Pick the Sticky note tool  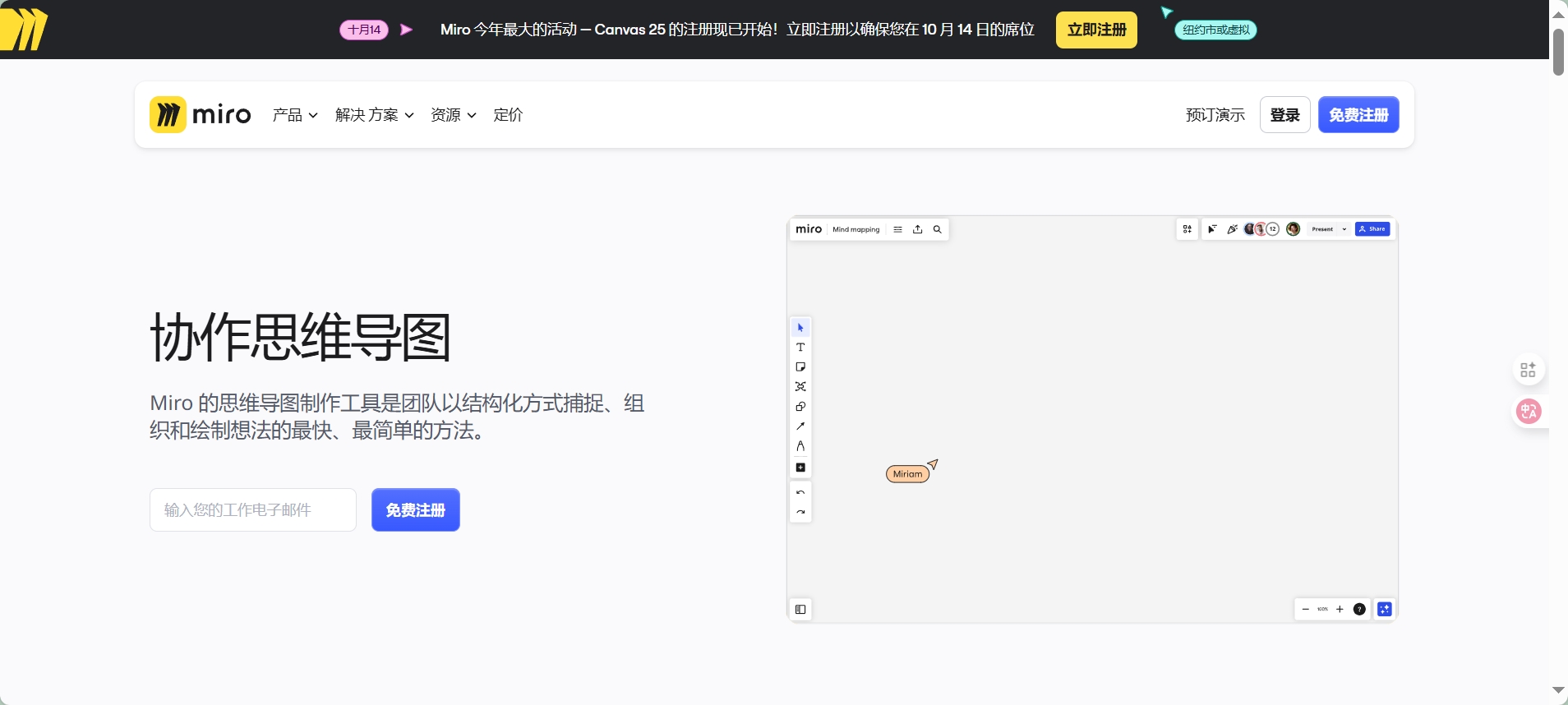(800, 367)
